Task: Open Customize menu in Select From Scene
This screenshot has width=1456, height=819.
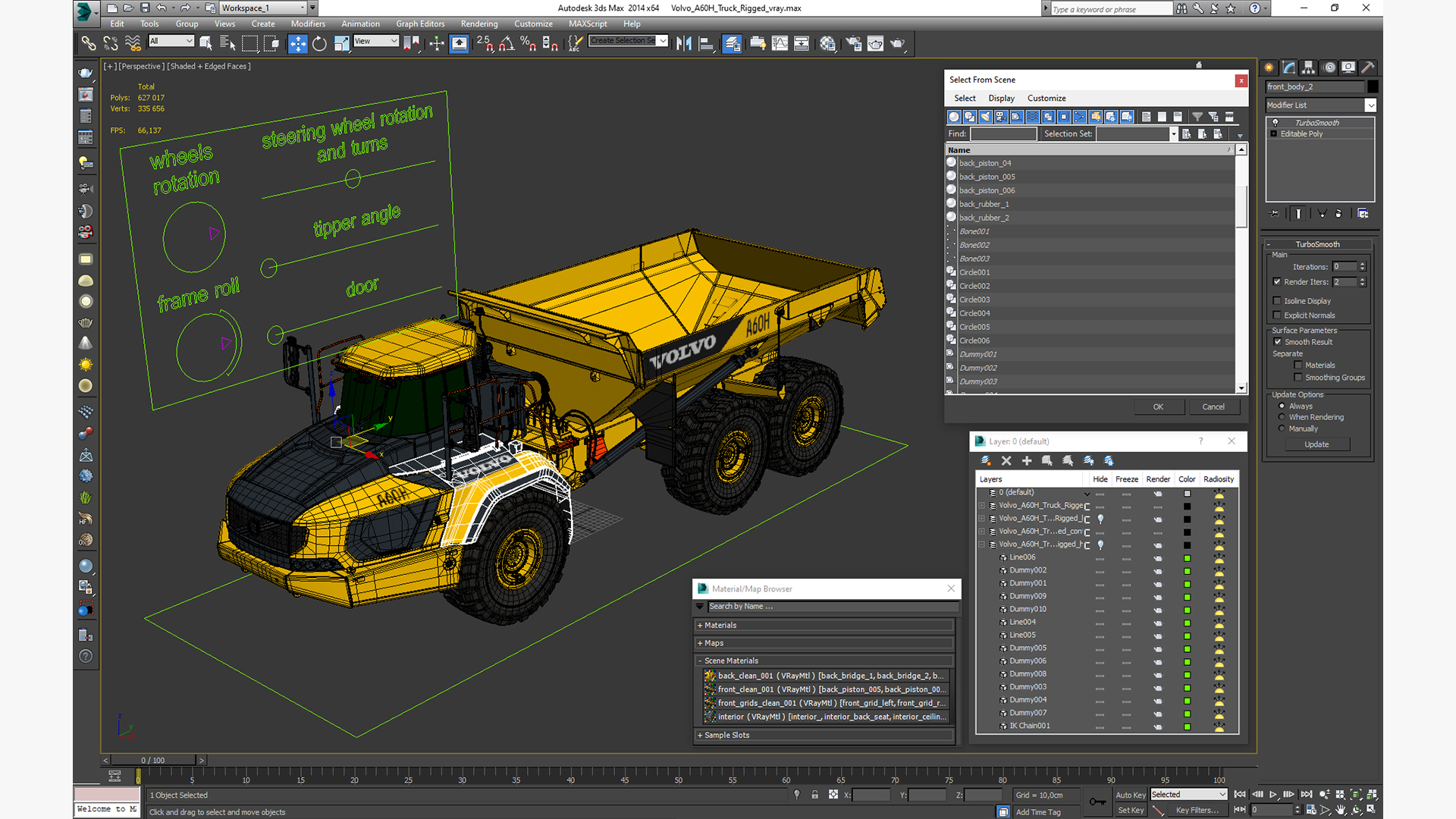Action: [x=1046, y=99]
